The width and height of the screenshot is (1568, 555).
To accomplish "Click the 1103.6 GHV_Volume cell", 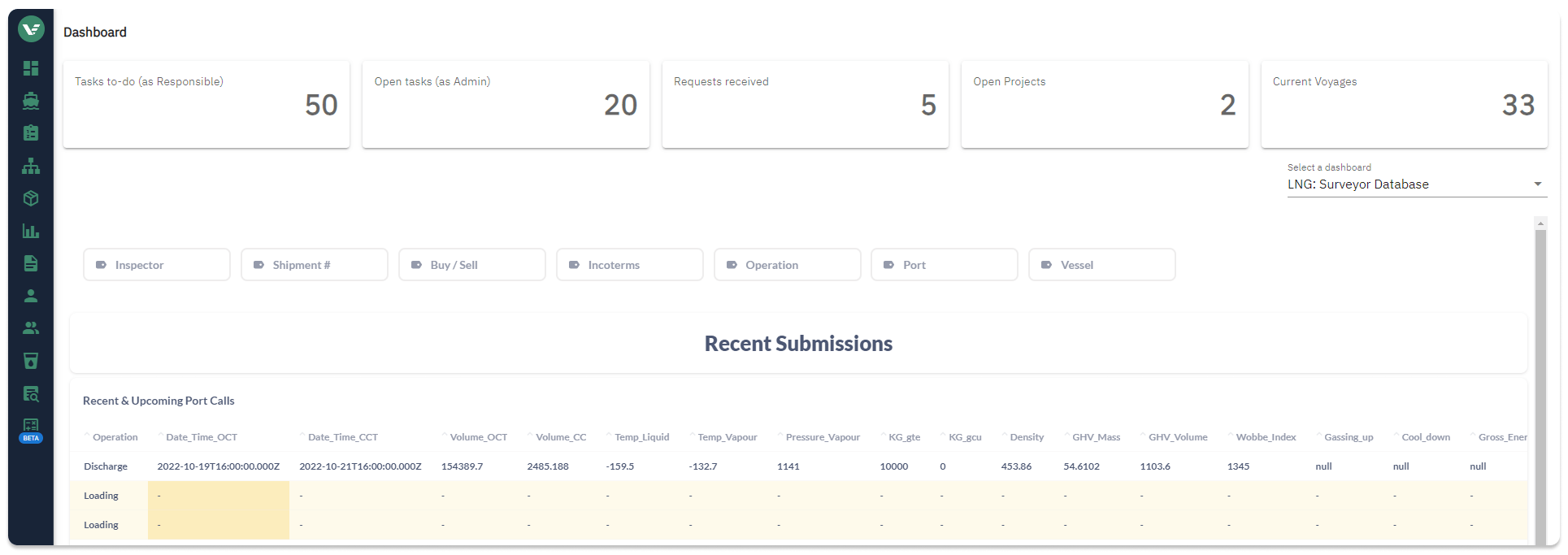I will [x=1156, y=466].
